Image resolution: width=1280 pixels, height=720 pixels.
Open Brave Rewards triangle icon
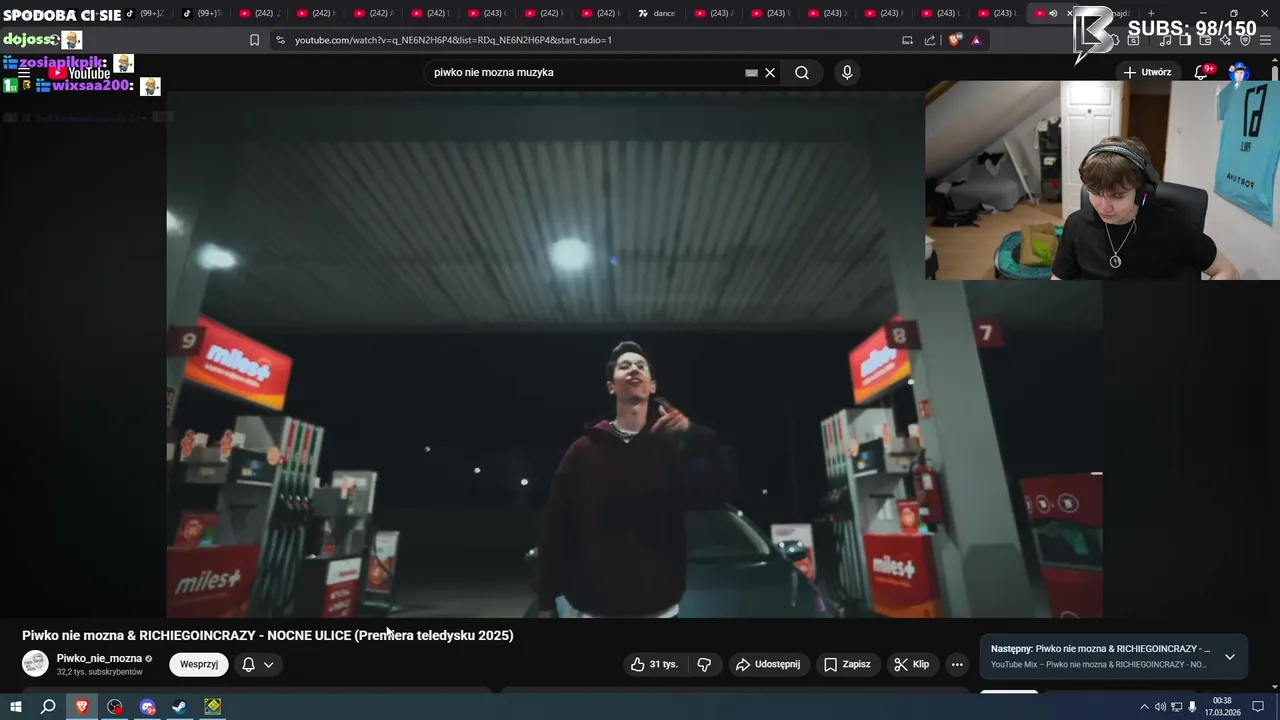(976, 40)
